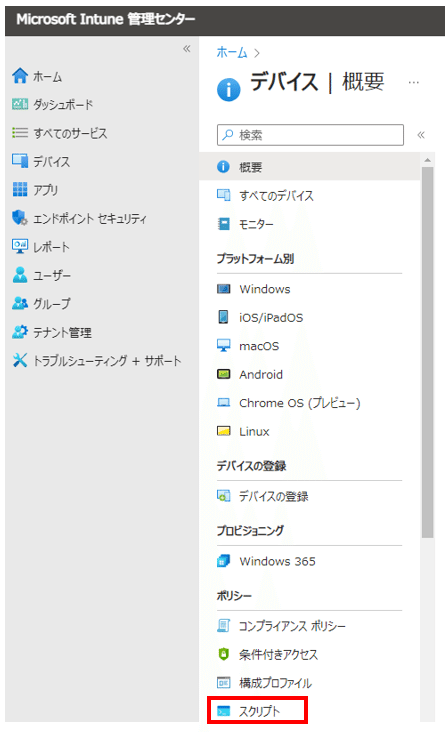Click the レポート icon in sidebar
This screenshot has width=447, height=732.
pos(20,246)
